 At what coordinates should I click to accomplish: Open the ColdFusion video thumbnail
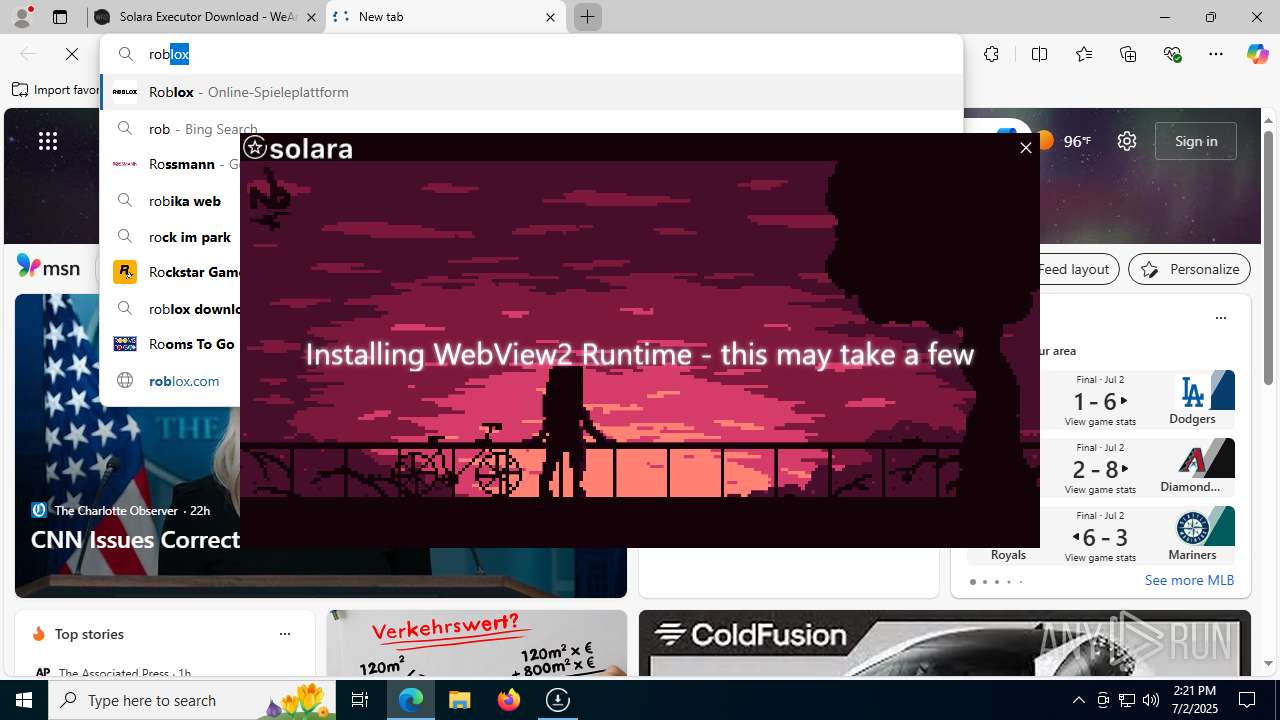click(945, 643)
